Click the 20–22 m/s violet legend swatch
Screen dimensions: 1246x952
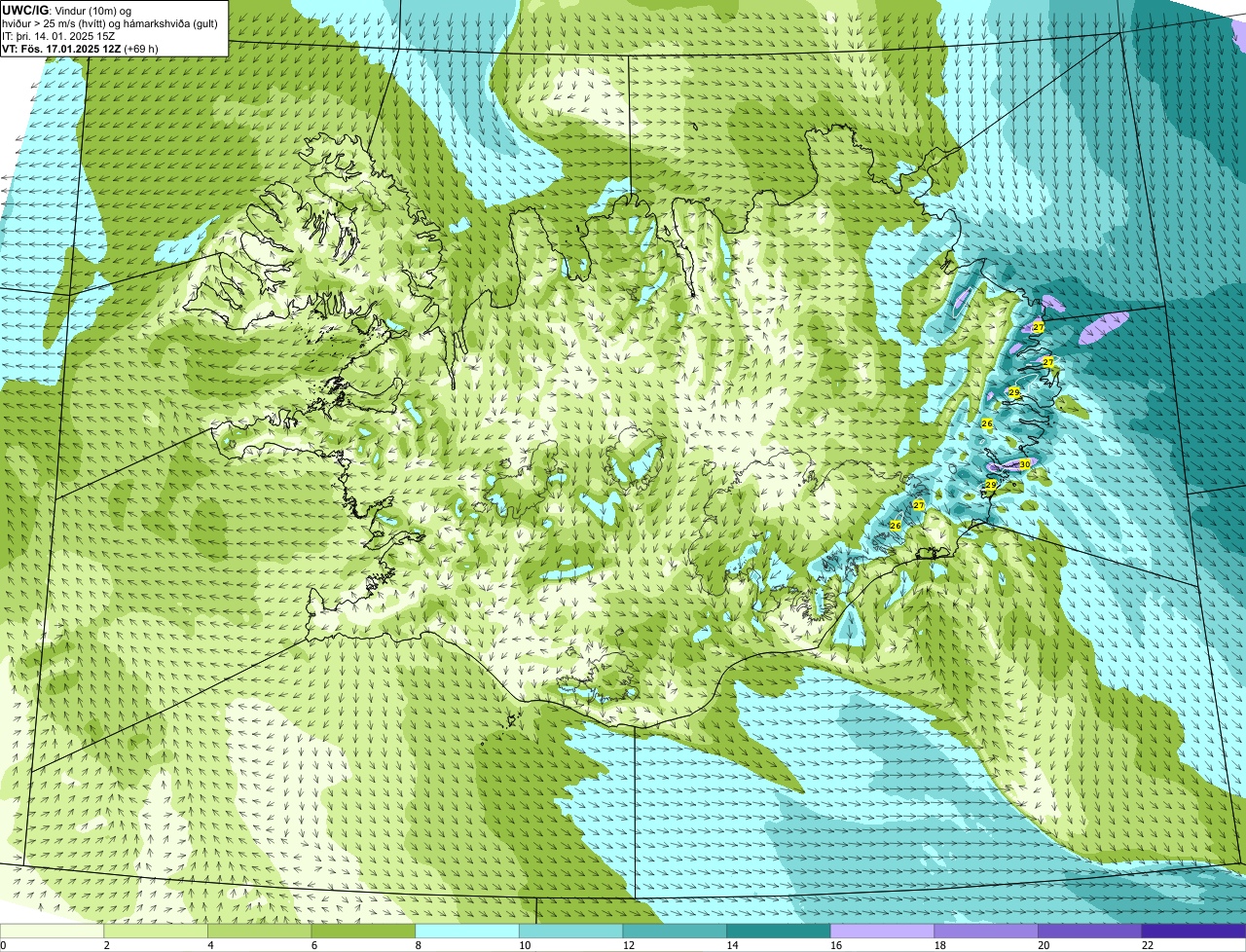[1090, 931]
